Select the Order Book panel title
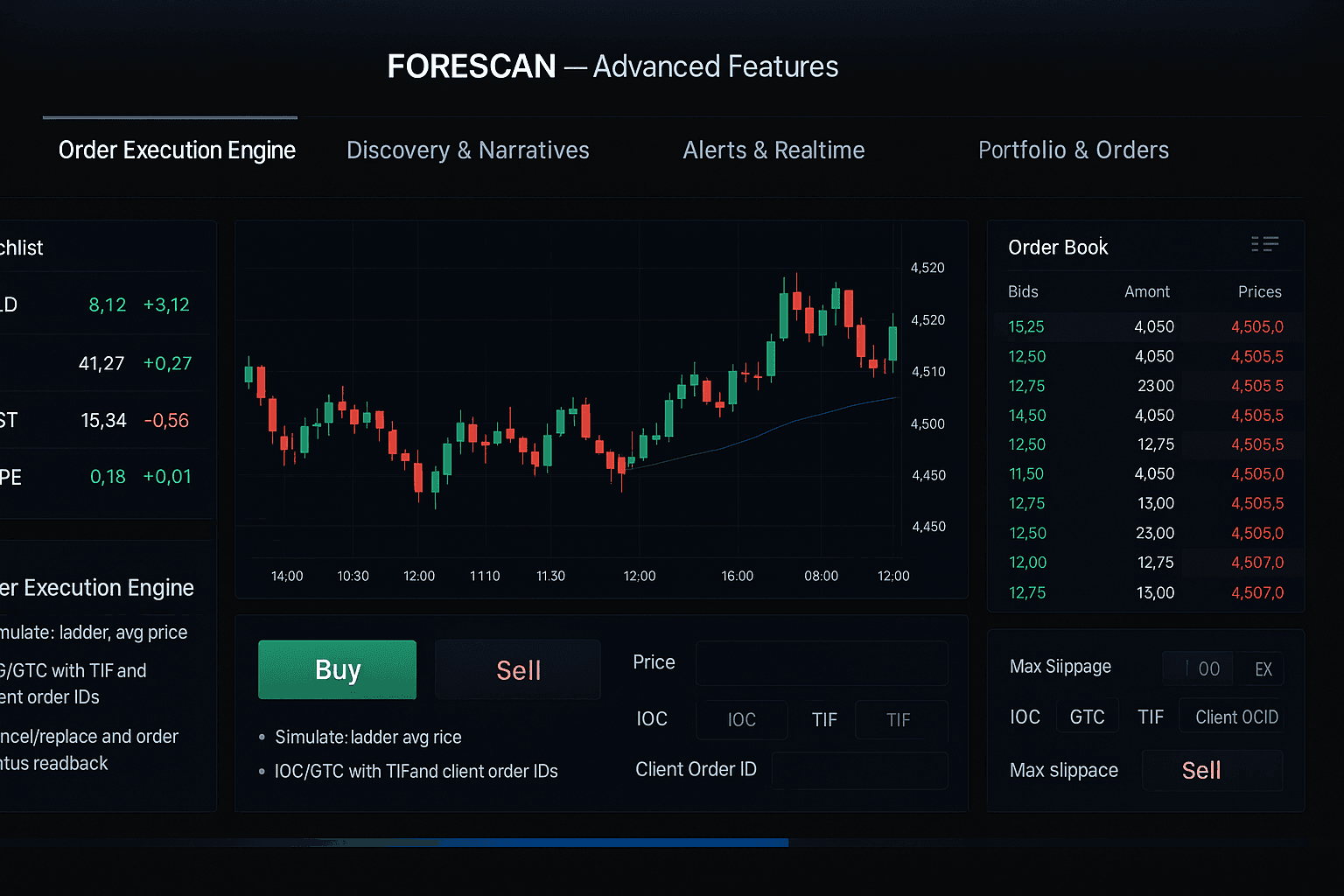This screenshot has height=896, width=1344. pos(1058,248)
